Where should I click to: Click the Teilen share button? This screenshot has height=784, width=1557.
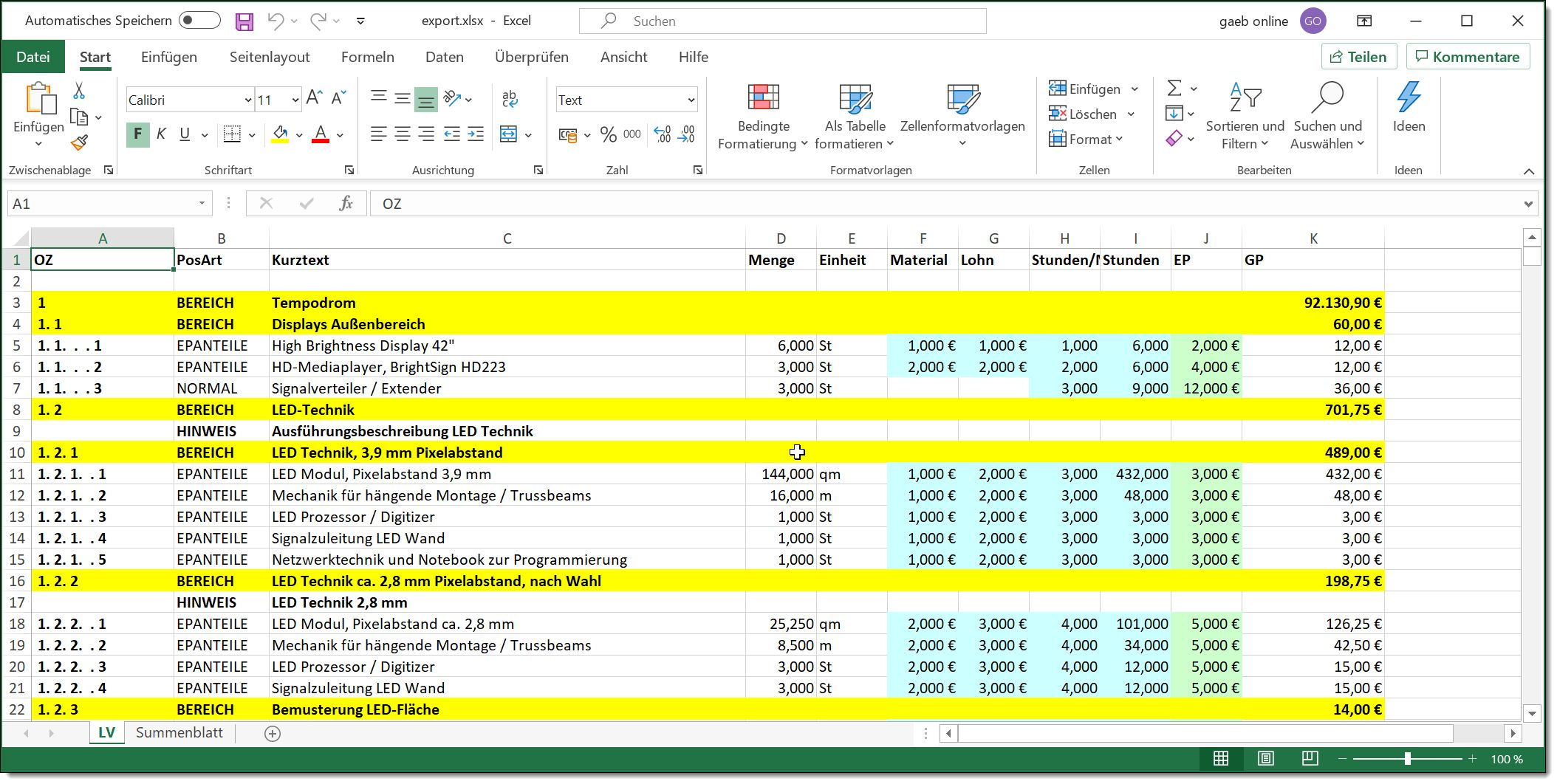(1358, 57)
